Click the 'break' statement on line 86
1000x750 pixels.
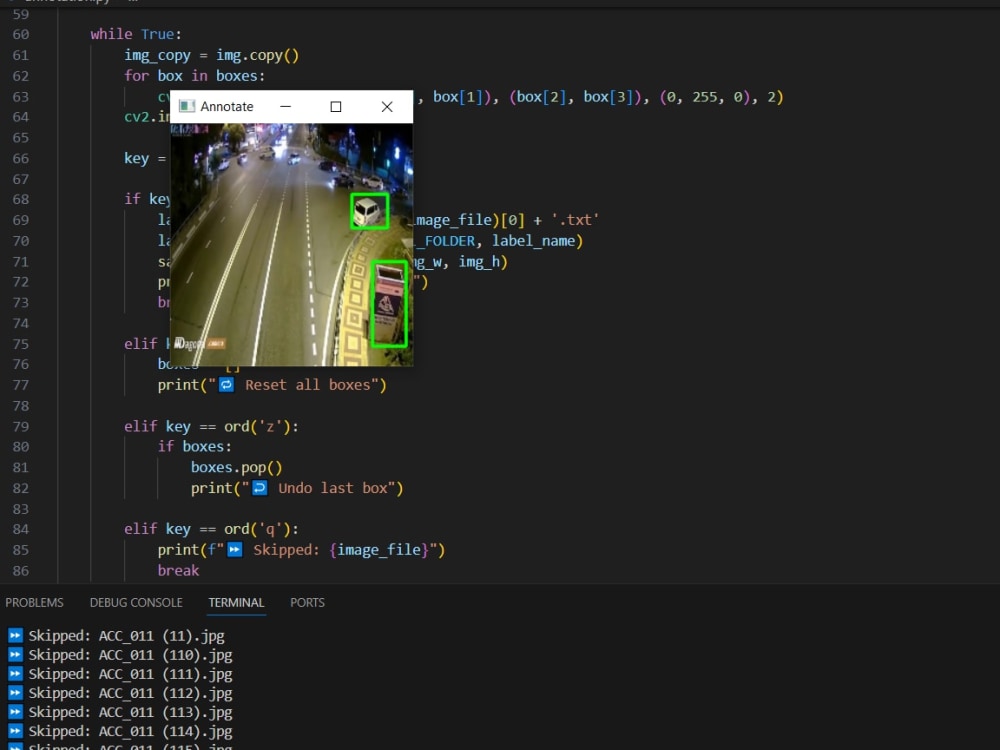(178, 571)
